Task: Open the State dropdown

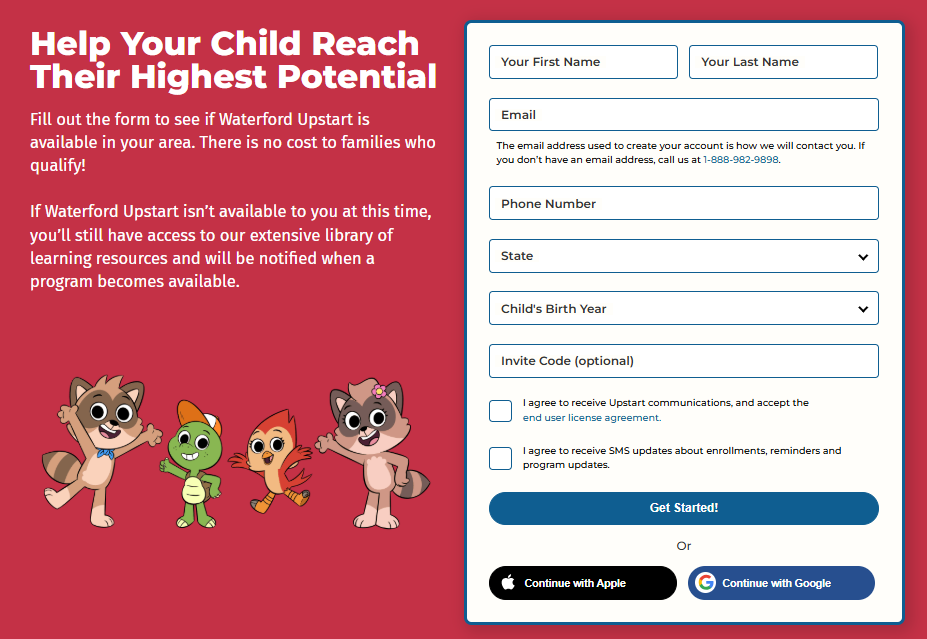Action: [683, 256]
